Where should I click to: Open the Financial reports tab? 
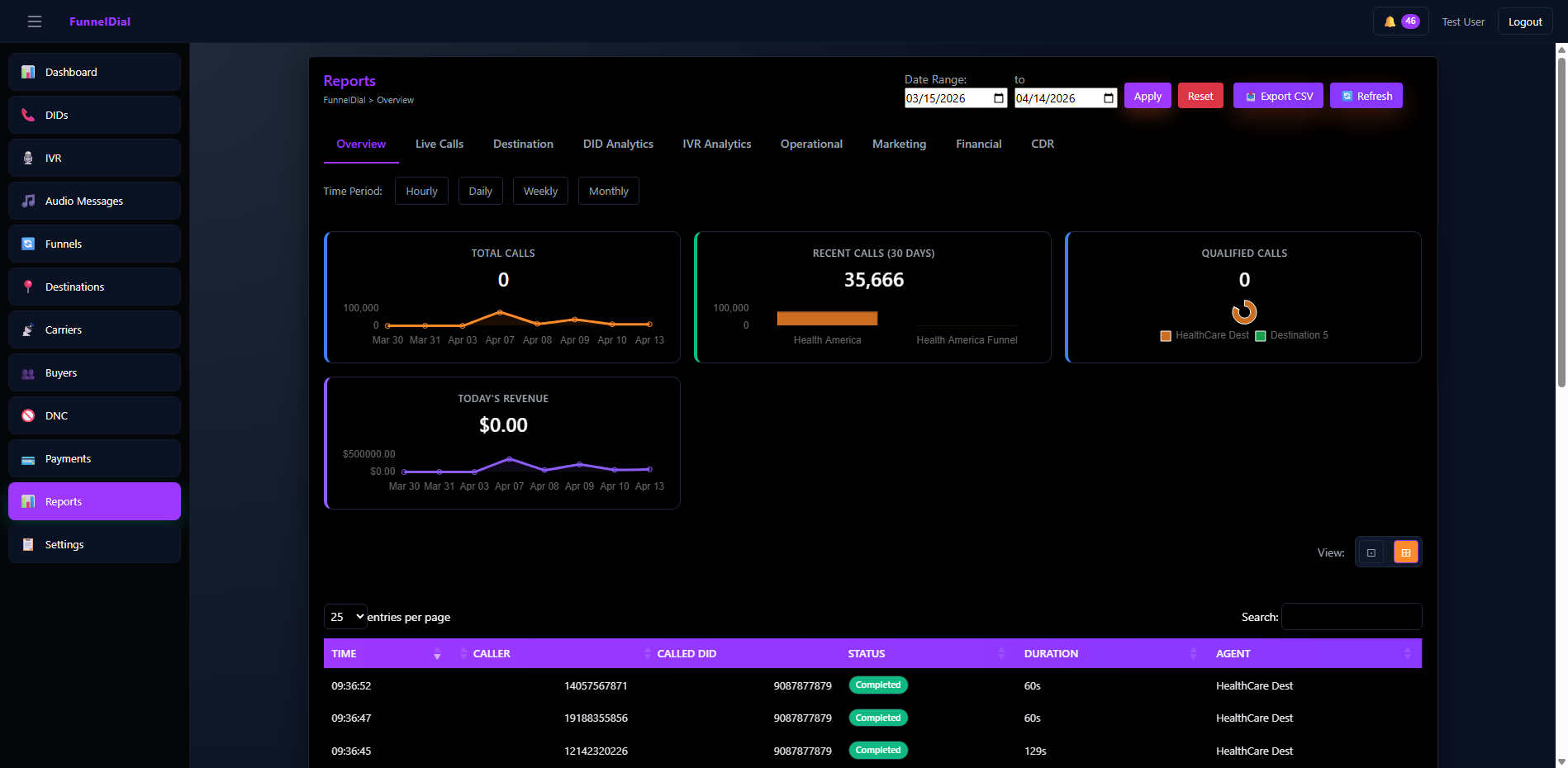click(x=978, y=144)
